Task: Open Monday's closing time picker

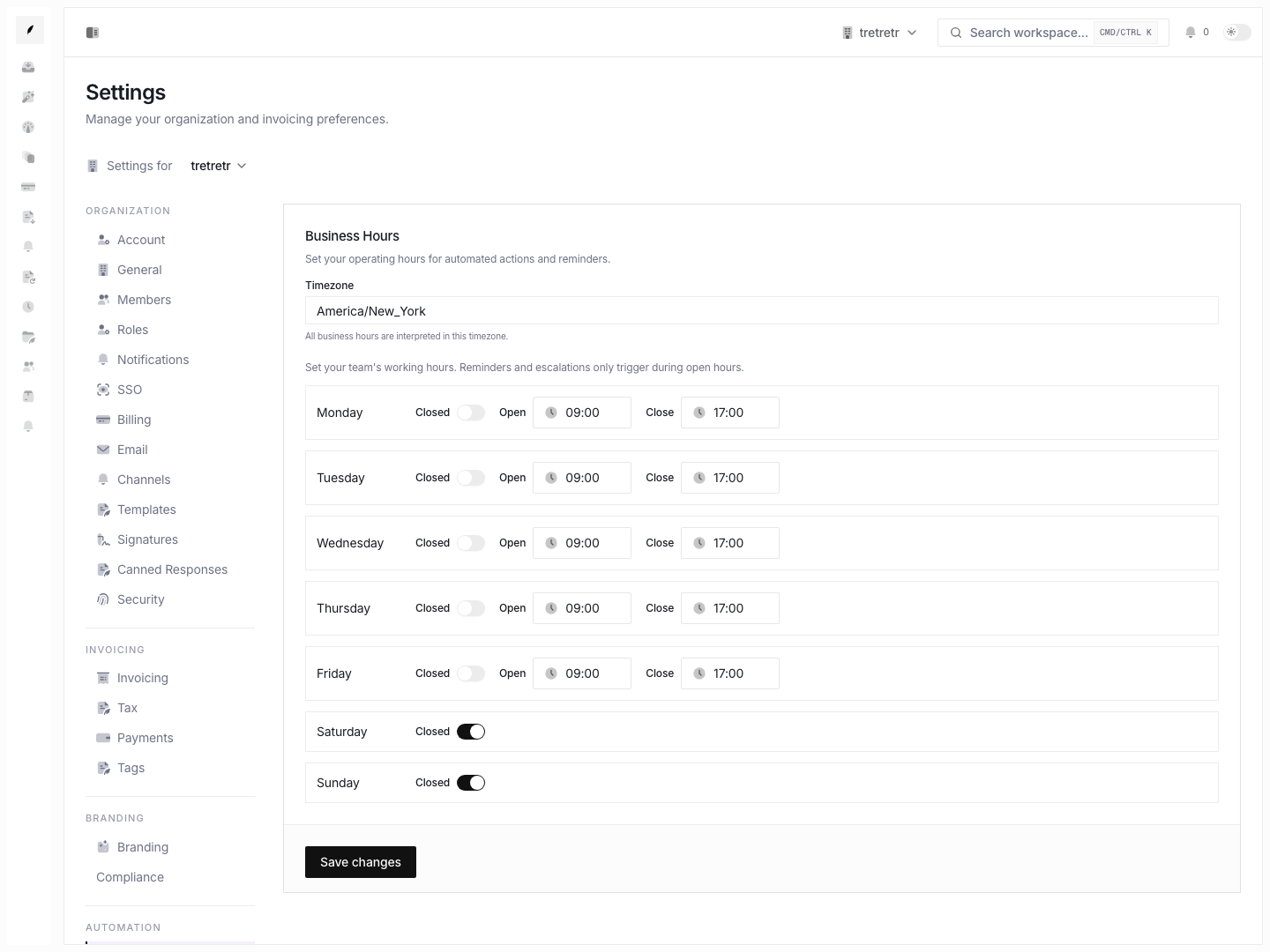Action: click(730, 413)
